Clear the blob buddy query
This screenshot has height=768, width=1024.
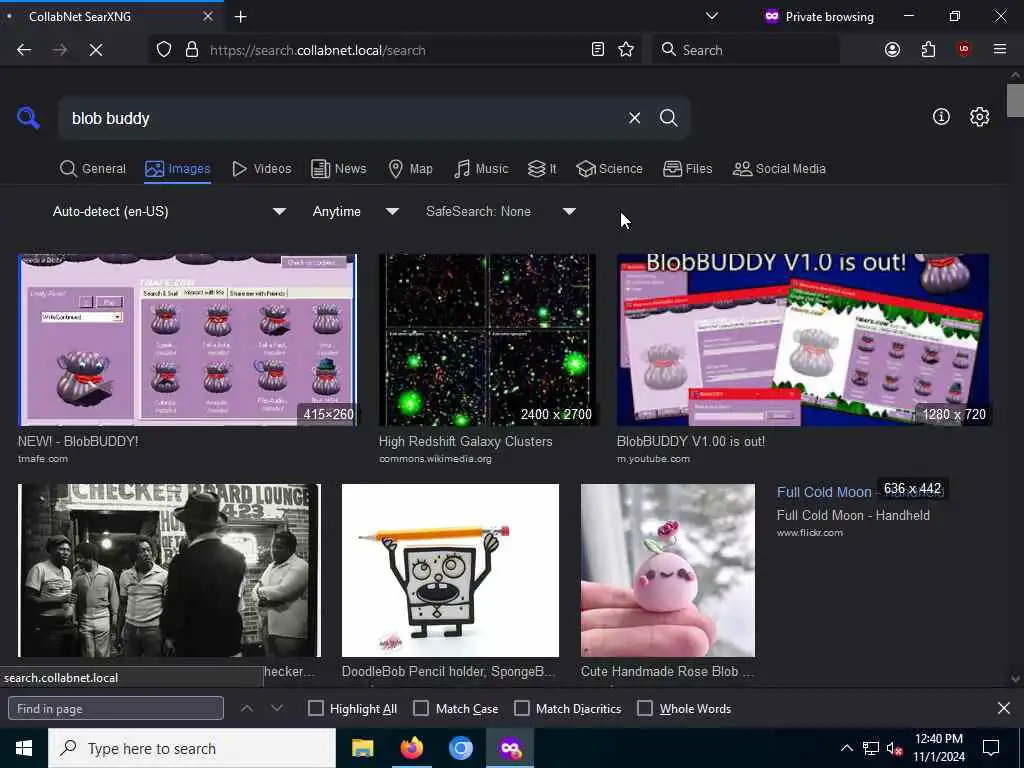click(634, 118)
